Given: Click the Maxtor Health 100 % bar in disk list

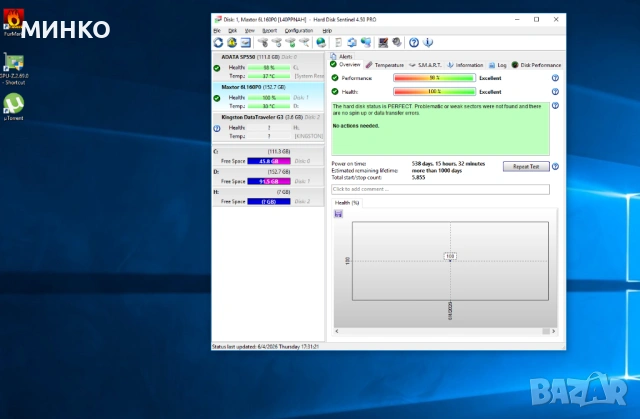Looking at the screenshot, I should (269, 98).
